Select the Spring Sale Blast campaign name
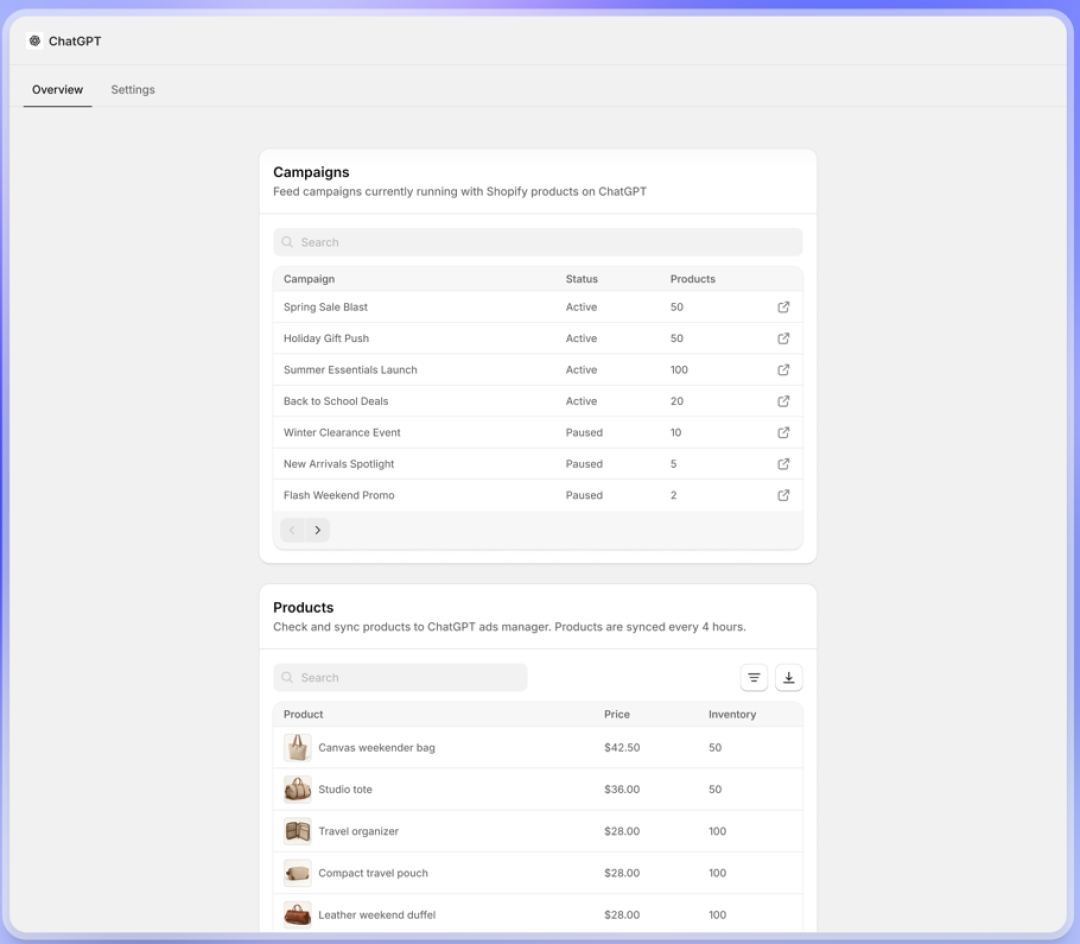Screen dimensions: 1080x944 [x=326, y=307]
